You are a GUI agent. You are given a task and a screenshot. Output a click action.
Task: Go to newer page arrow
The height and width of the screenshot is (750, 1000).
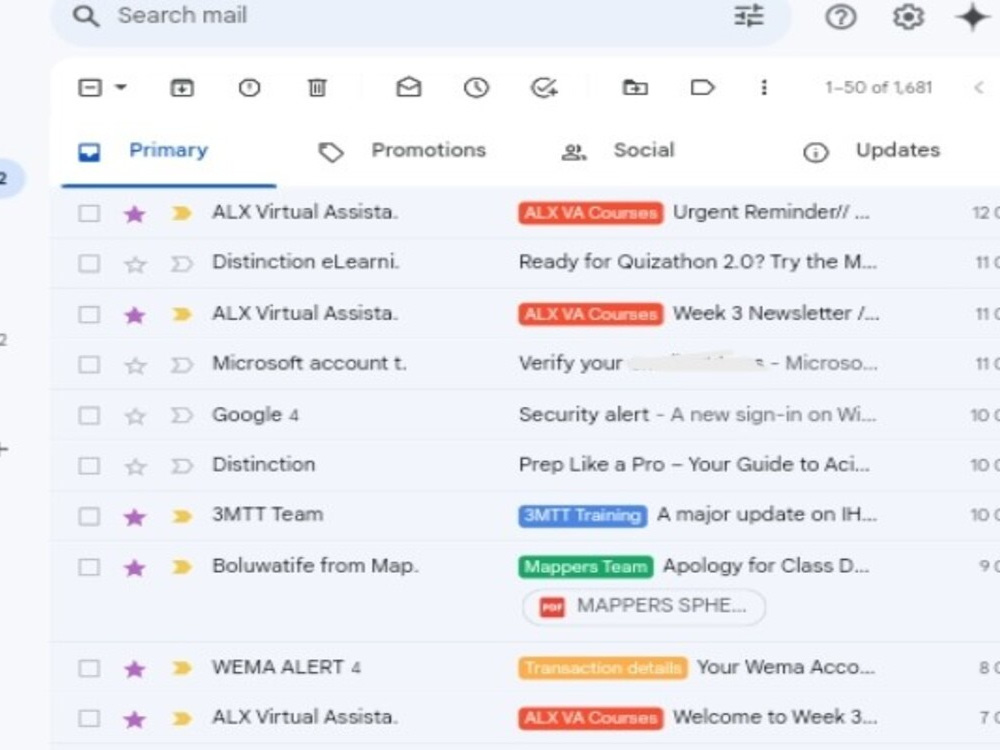[x=979, y=87]
